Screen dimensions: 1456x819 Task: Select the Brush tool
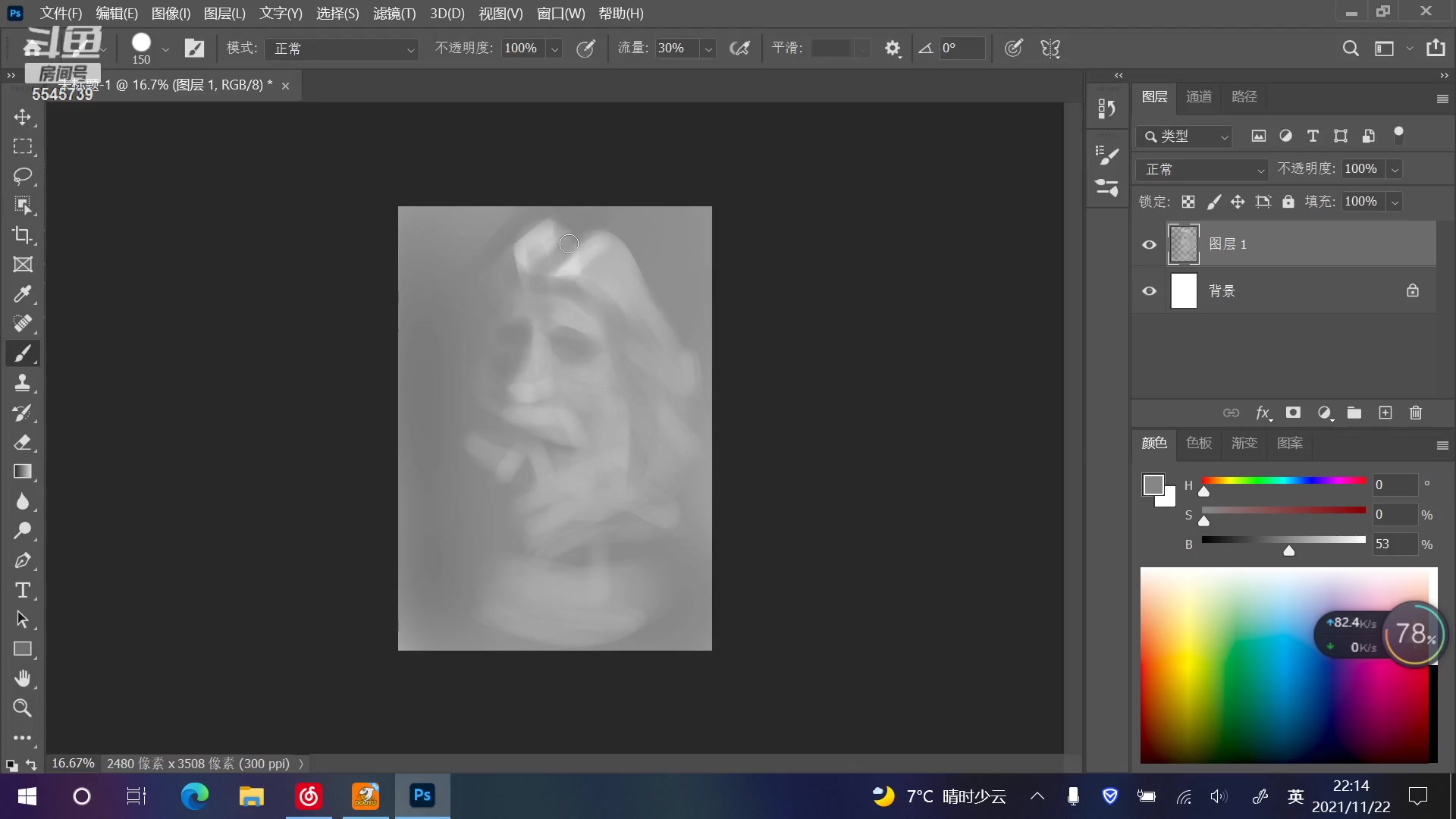[23, 353]
